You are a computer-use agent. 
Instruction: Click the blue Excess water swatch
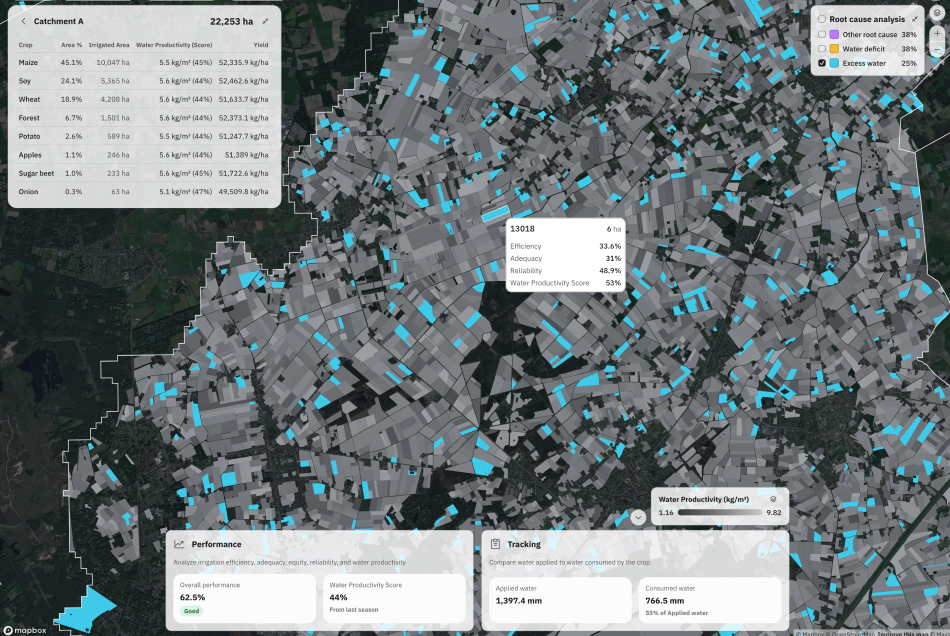(834, 63)
